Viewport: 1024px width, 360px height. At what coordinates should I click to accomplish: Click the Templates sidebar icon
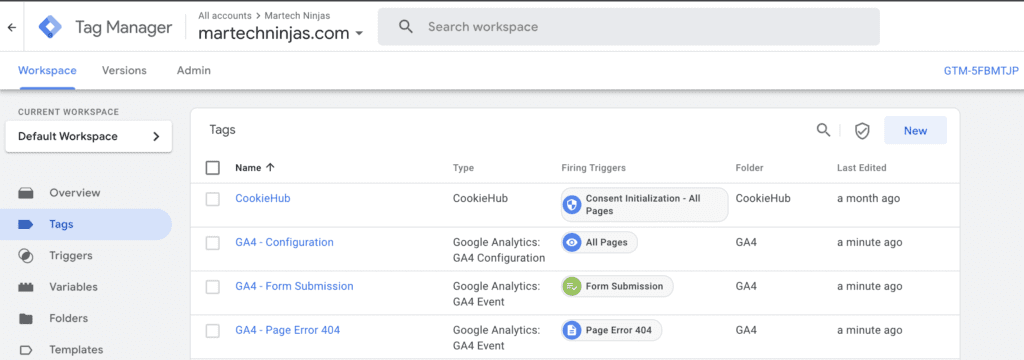(25, 350)
